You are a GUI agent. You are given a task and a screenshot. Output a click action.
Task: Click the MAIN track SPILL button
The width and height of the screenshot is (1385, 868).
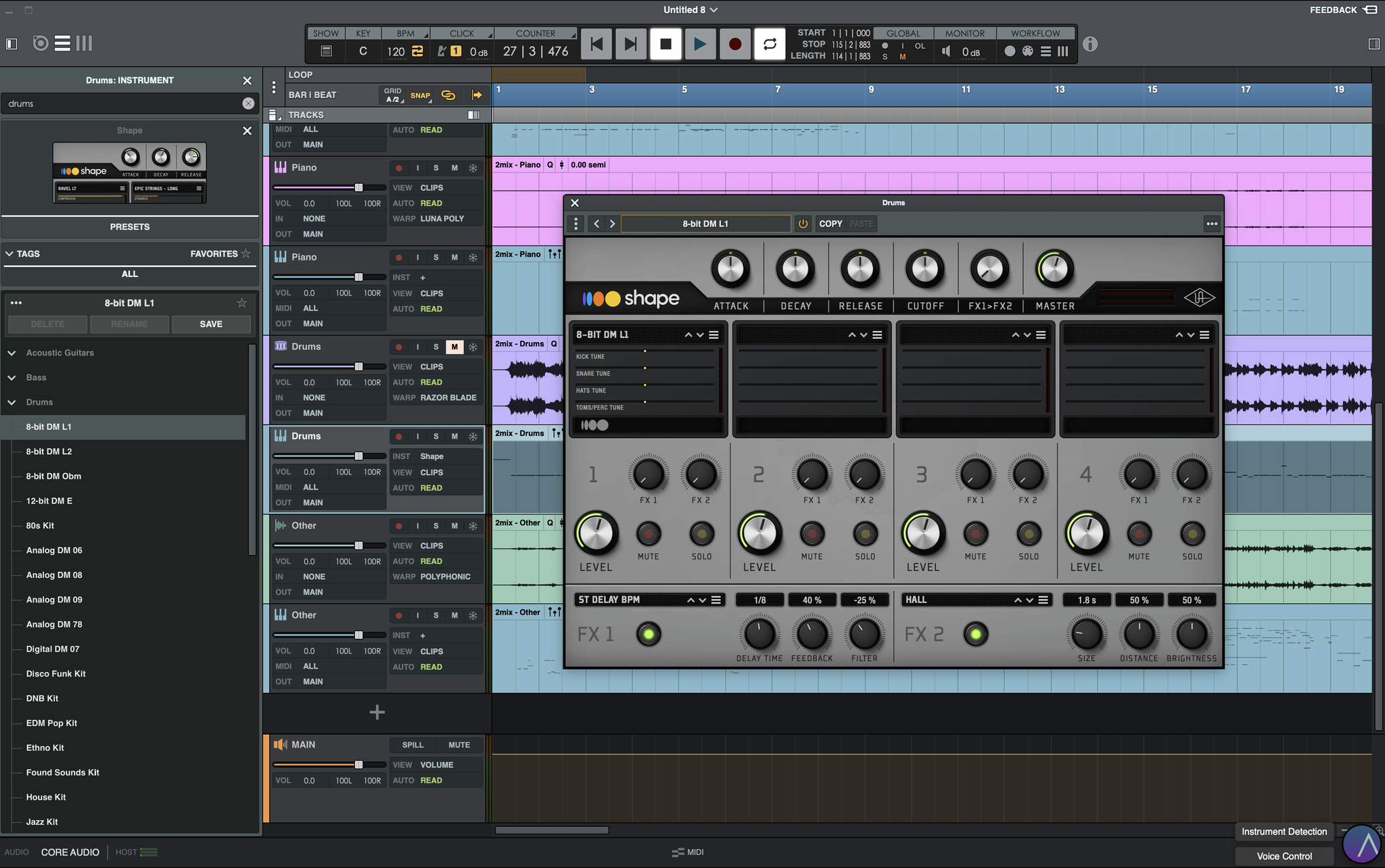(413, 745)
